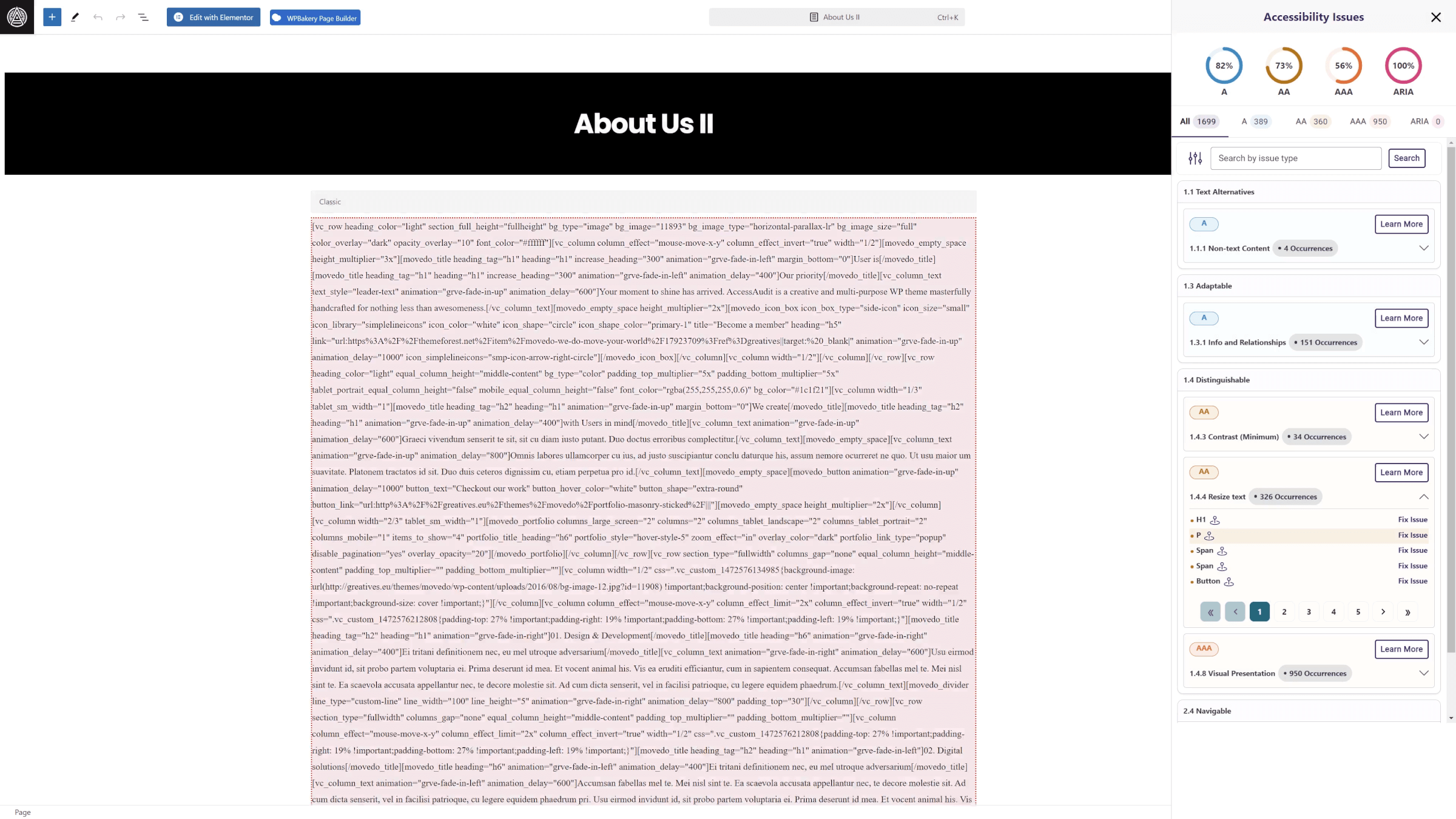Image resolution: width=1456 pixels, height=819 pixels.
Task: Click Fix Issue for H1 element
Action: [1412, 519]
